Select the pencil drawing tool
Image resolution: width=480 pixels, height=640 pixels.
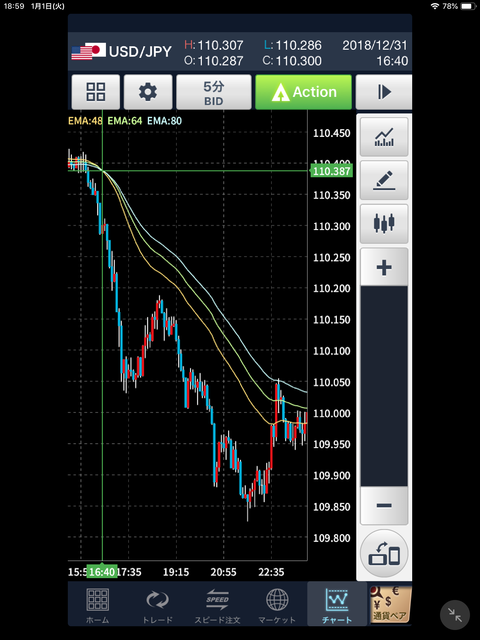(384, 180)
